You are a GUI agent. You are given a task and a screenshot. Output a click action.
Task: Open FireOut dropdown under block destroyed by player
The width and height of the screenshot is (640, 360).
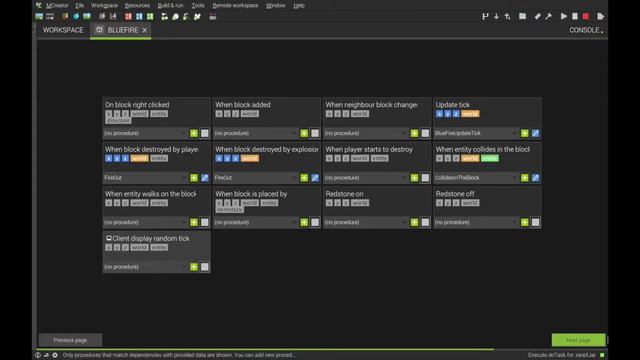tap(145, 178)
